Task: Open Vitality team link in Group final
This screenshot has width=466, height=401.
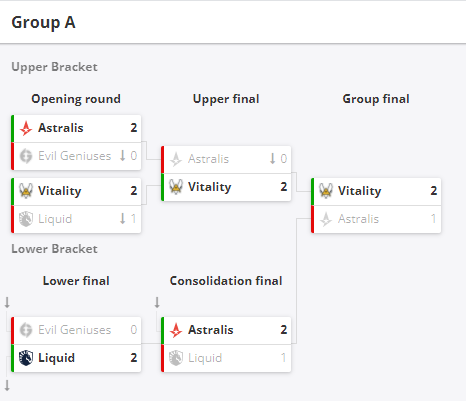Action: 360,191
